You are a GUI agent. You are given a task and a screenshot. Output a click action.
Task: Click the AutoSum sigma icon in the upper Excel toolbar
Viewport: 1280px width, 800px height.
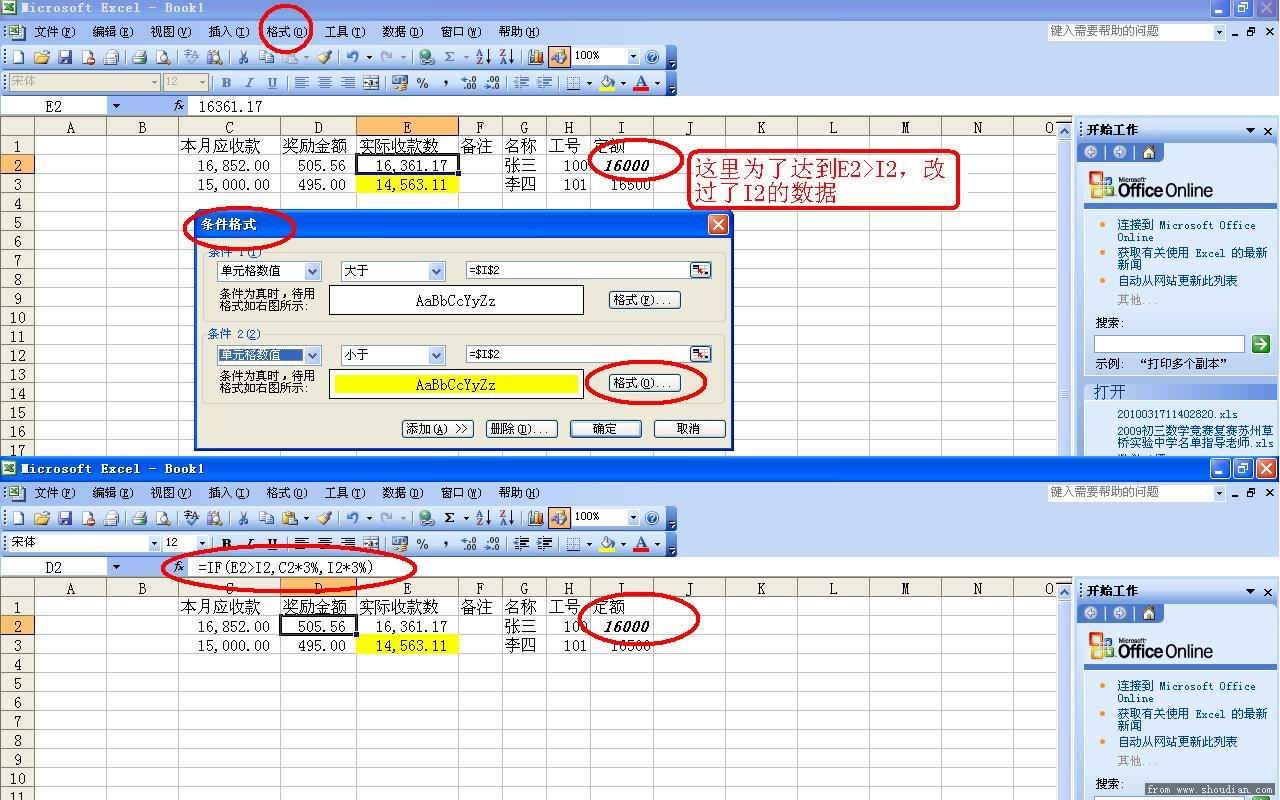449,57
